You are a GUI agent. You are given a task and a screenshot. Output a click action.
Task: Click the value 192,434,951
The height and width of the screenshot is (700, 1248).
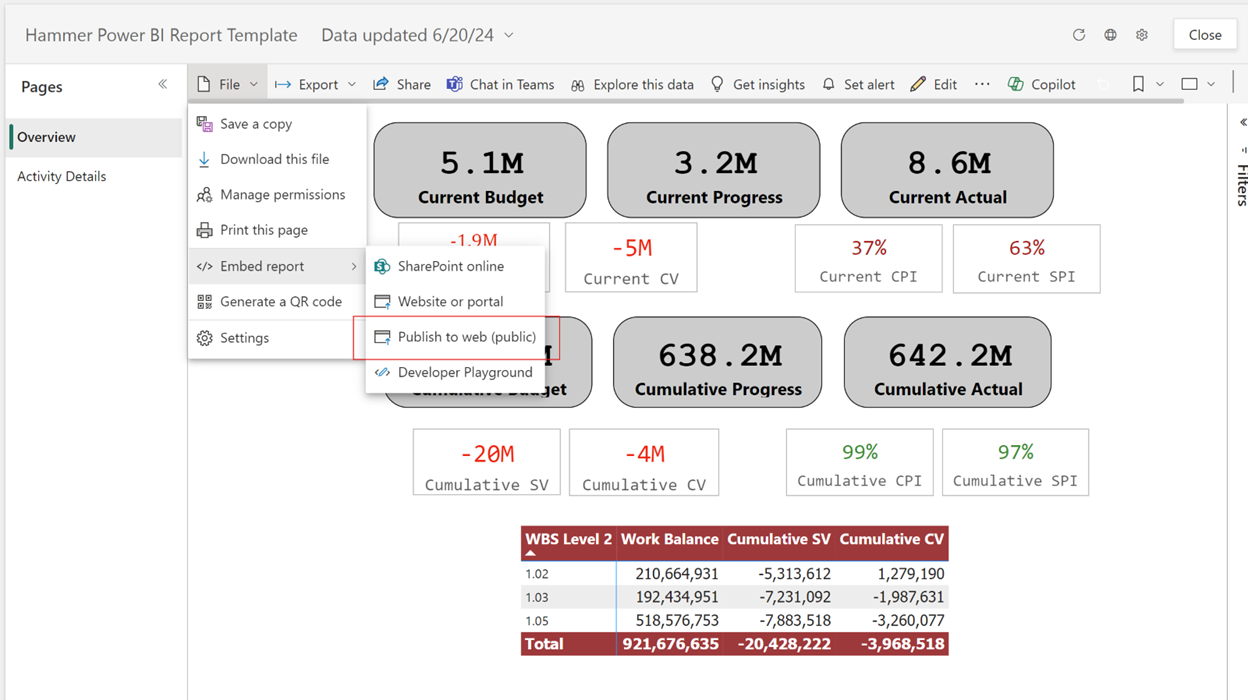(x=677, y=597)
